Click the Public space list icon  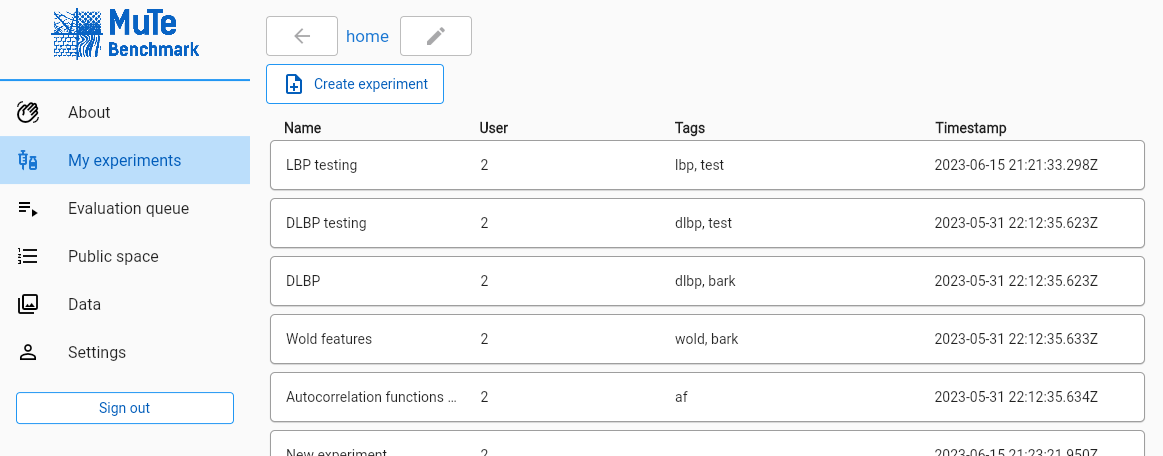[x=28, y=256]
